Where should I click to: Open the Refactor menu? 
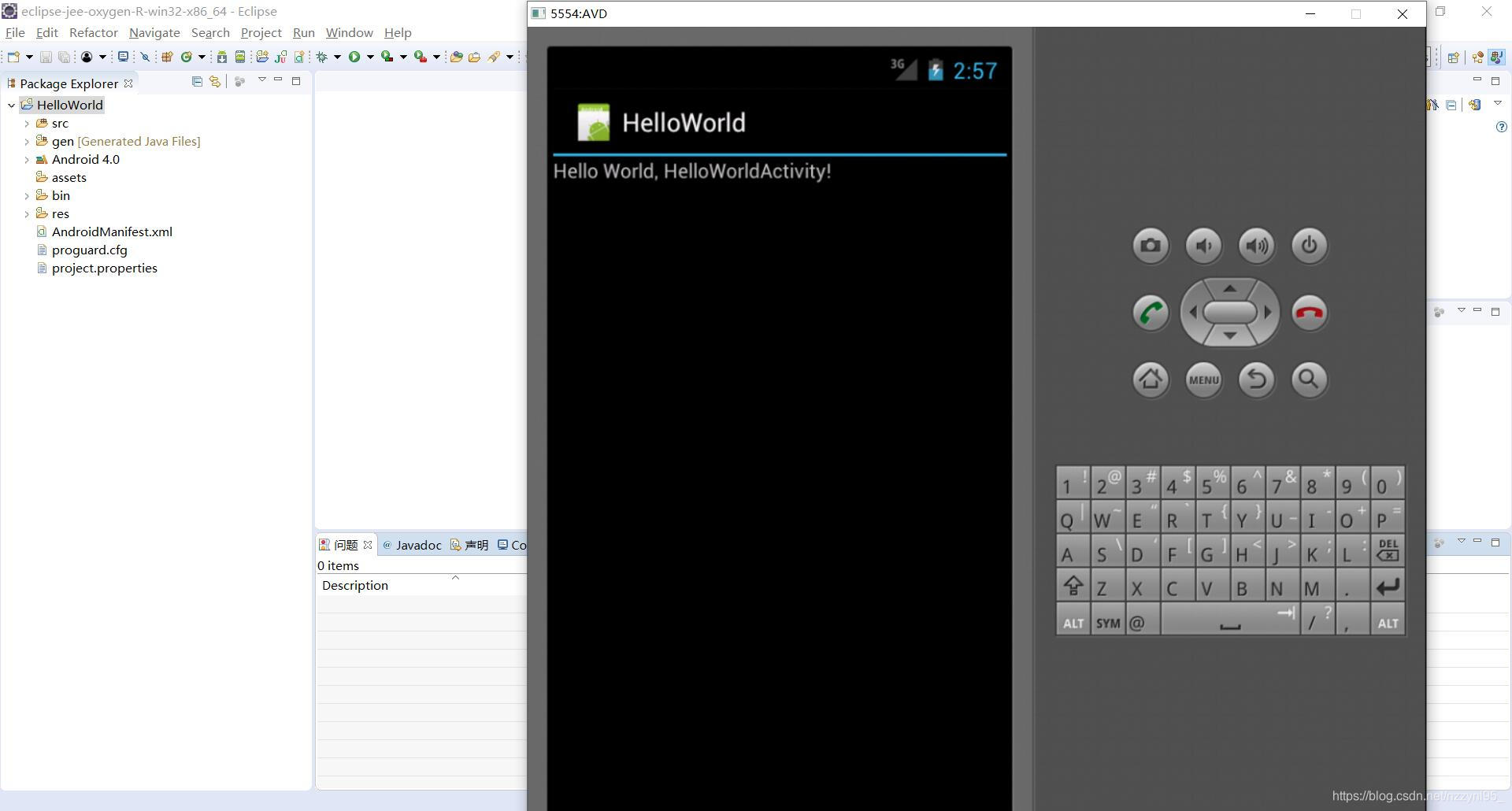(94, 32)
